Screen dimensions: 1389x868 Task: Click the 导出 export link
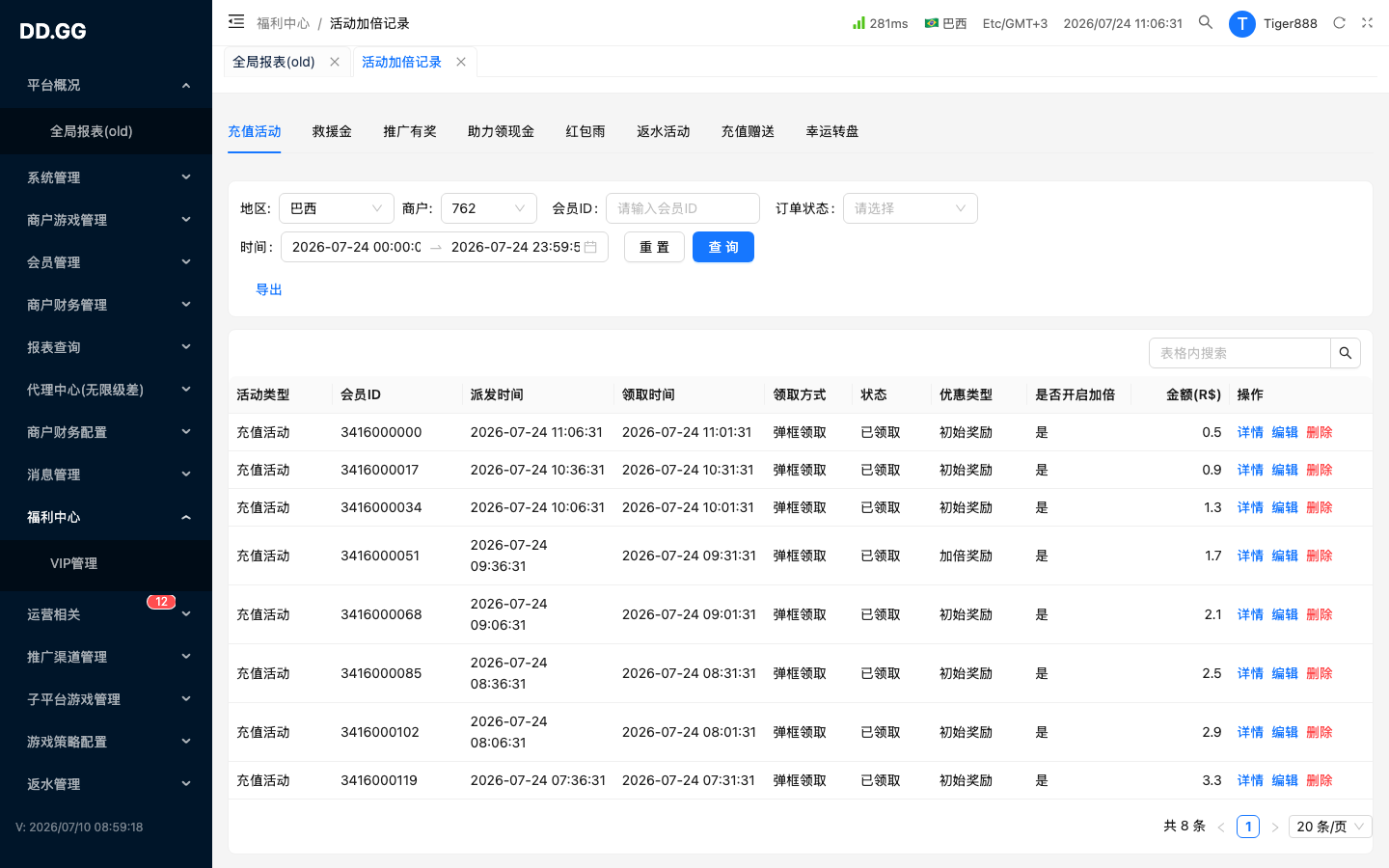tap(269, 289)
